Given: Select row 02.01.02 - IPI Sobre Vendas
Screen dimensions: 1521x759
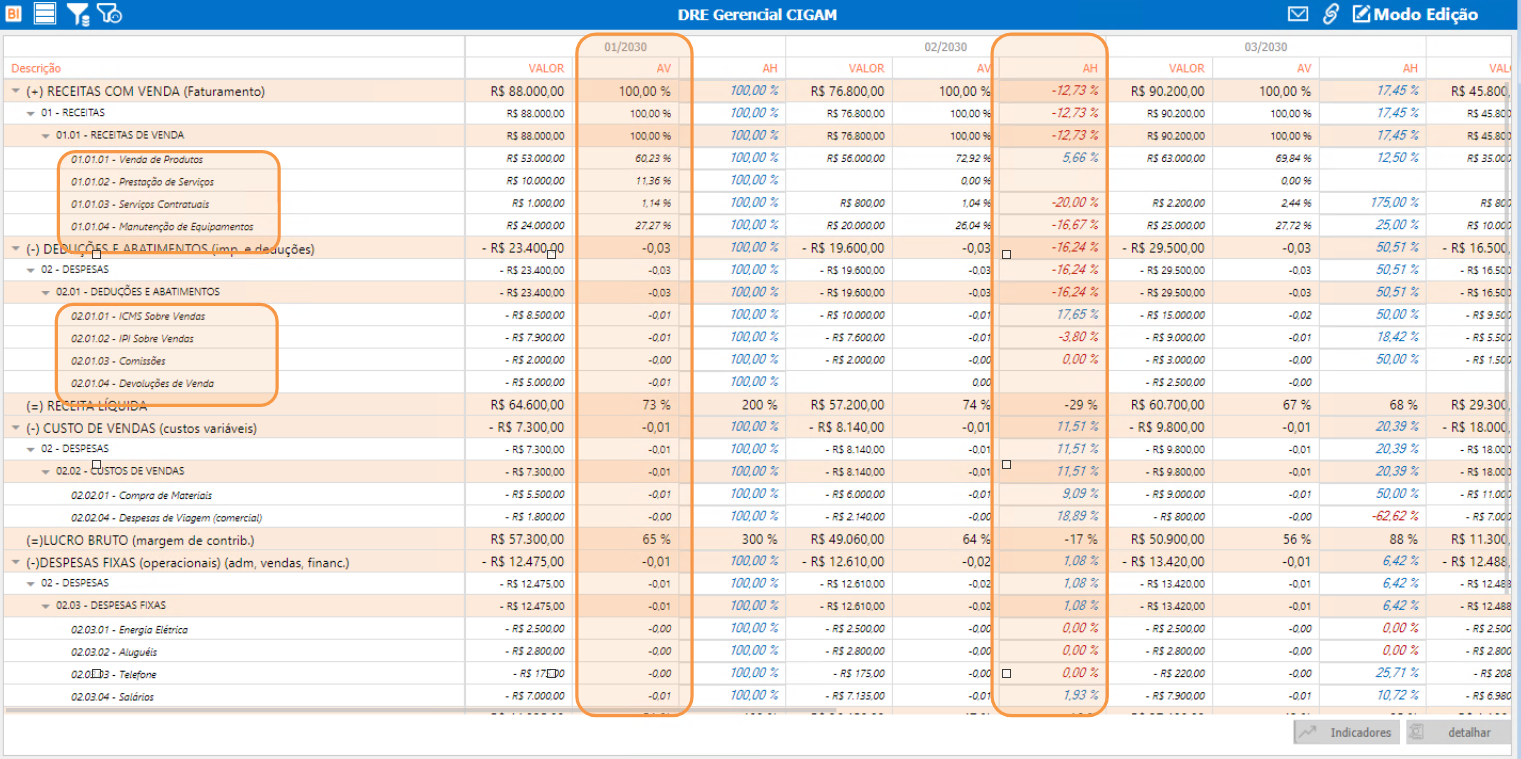Looking at the screenshot, I should pyautogui.click(x=132, y=338).
